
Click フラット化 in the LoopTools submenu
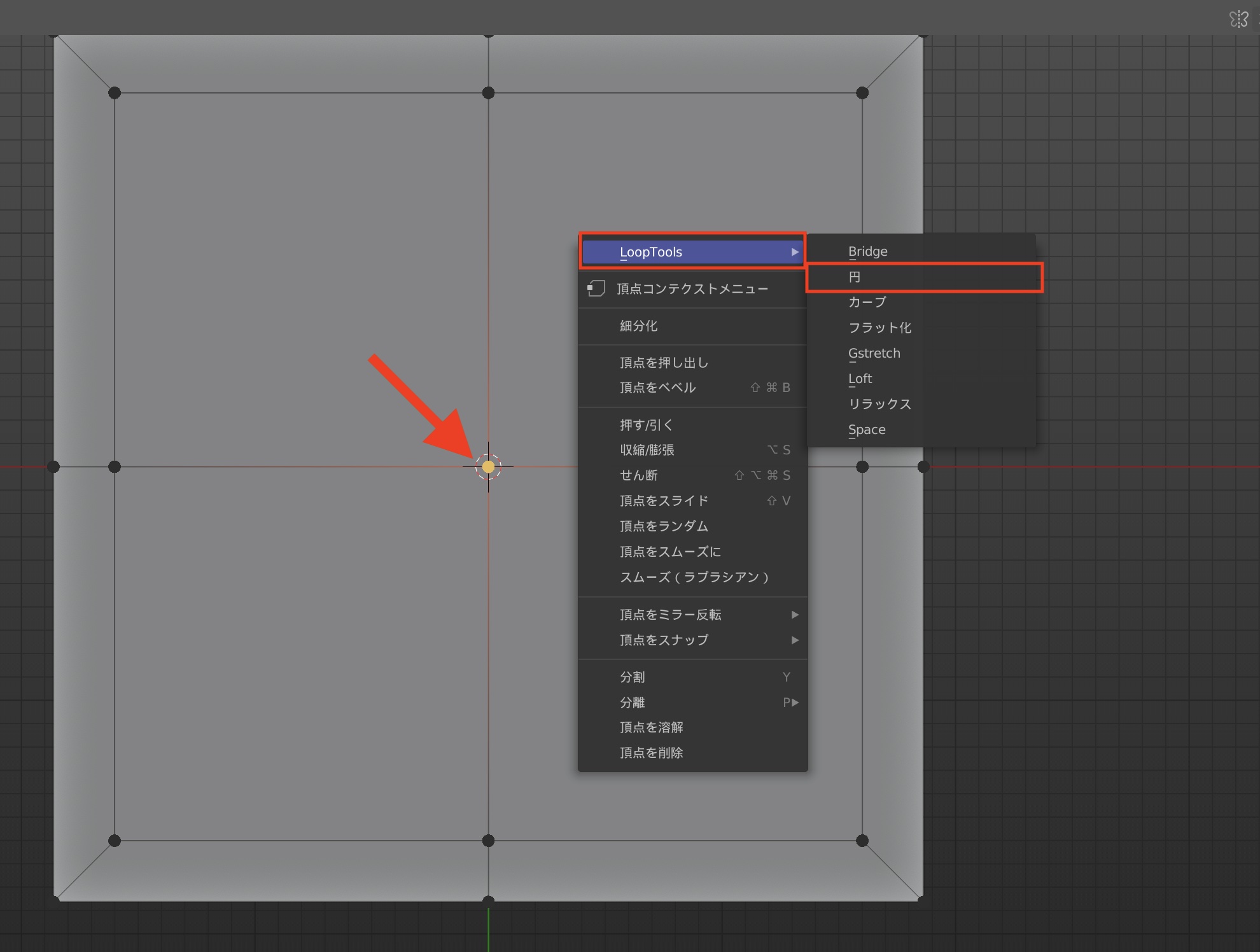[879, 328]
